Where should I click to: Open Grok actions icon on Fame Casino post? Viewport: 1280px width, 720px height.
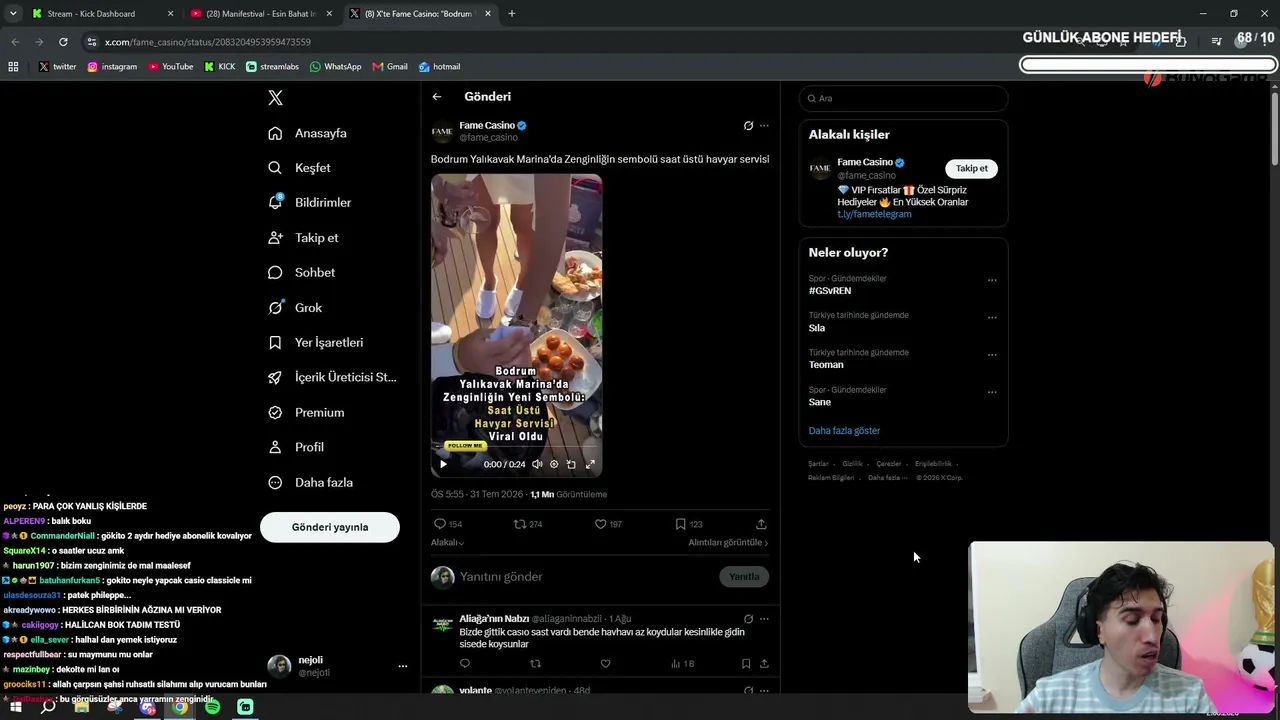coord(748,126)
